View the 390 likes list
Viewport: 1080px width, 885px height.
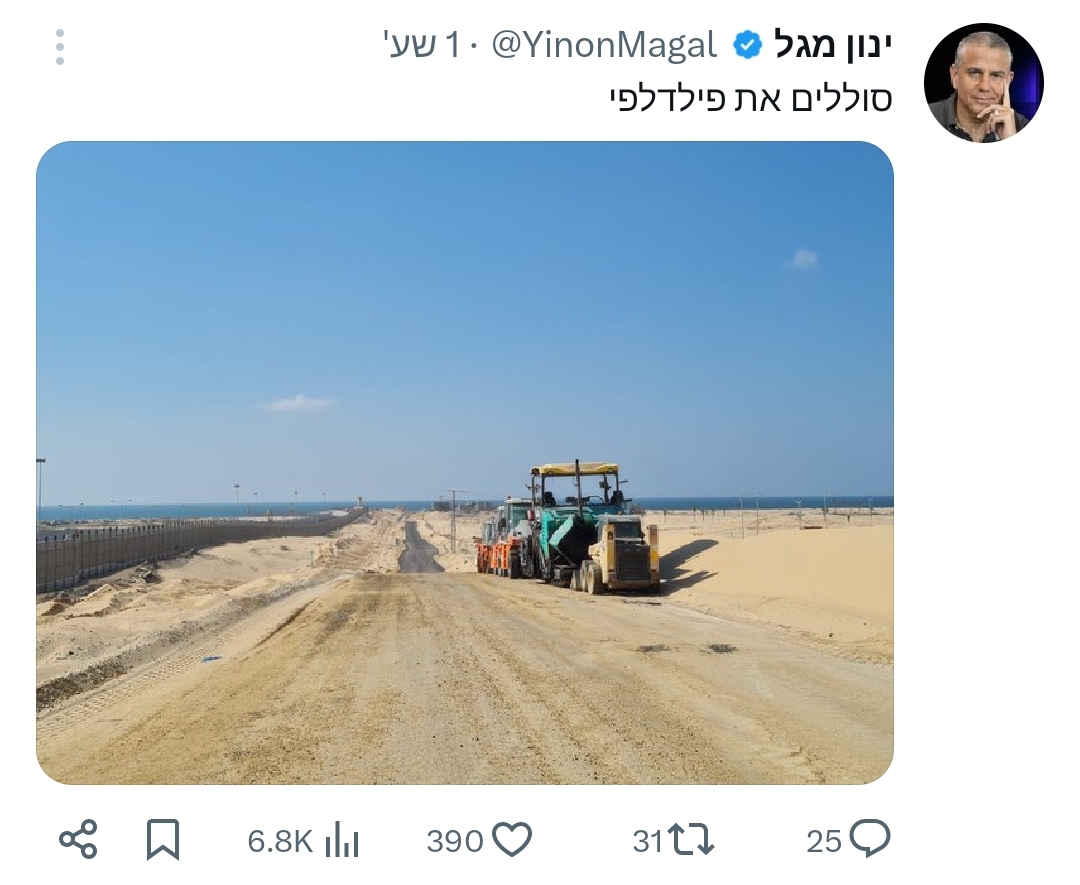click(x=456, y=840)
